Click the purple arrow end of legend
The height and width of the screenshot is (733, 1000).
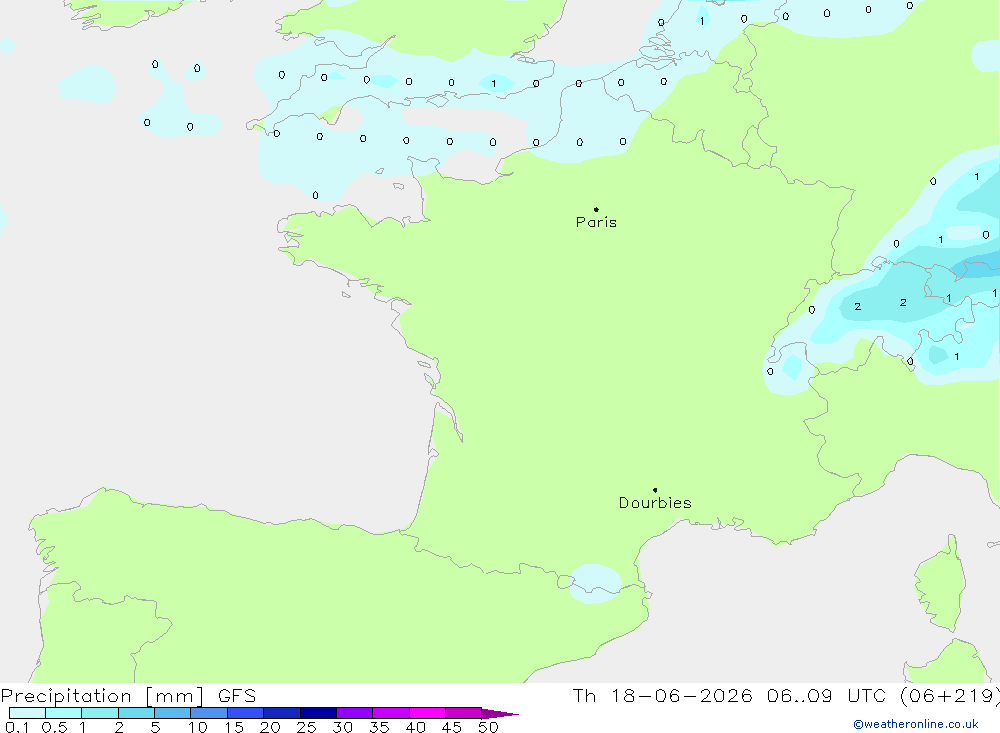[x=500, y=713]
